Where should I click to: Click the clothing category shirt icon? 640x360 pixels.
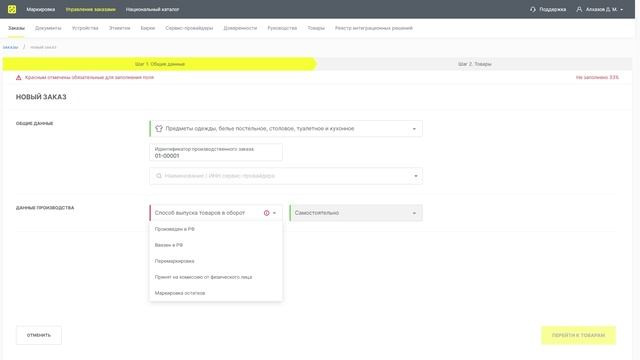tap(159, 129)
